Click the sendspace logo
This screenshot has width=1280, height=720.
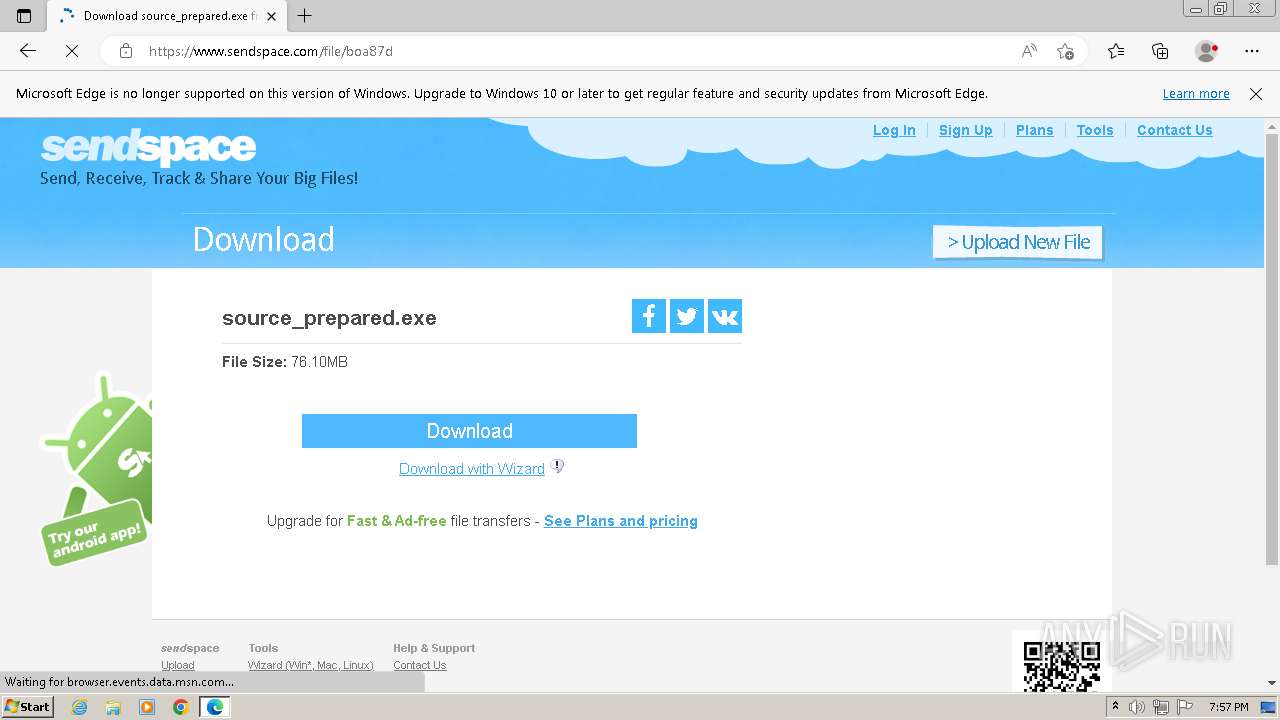148,147
